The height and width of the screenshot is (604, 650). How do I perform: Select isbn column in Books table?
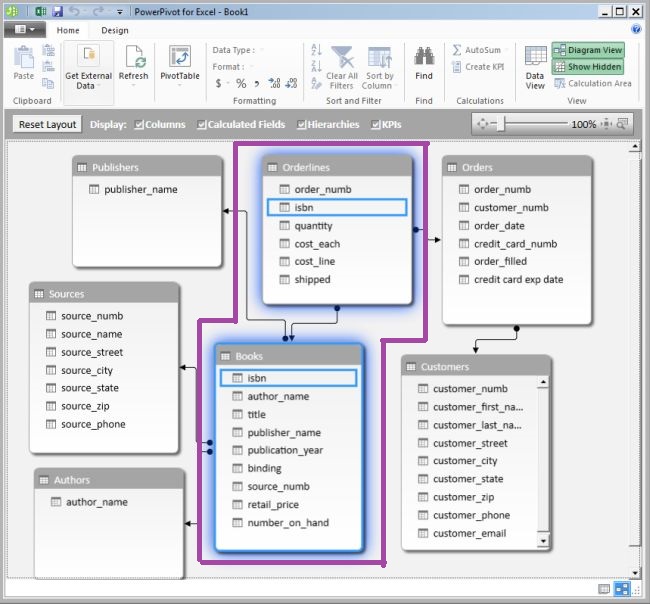289,378
